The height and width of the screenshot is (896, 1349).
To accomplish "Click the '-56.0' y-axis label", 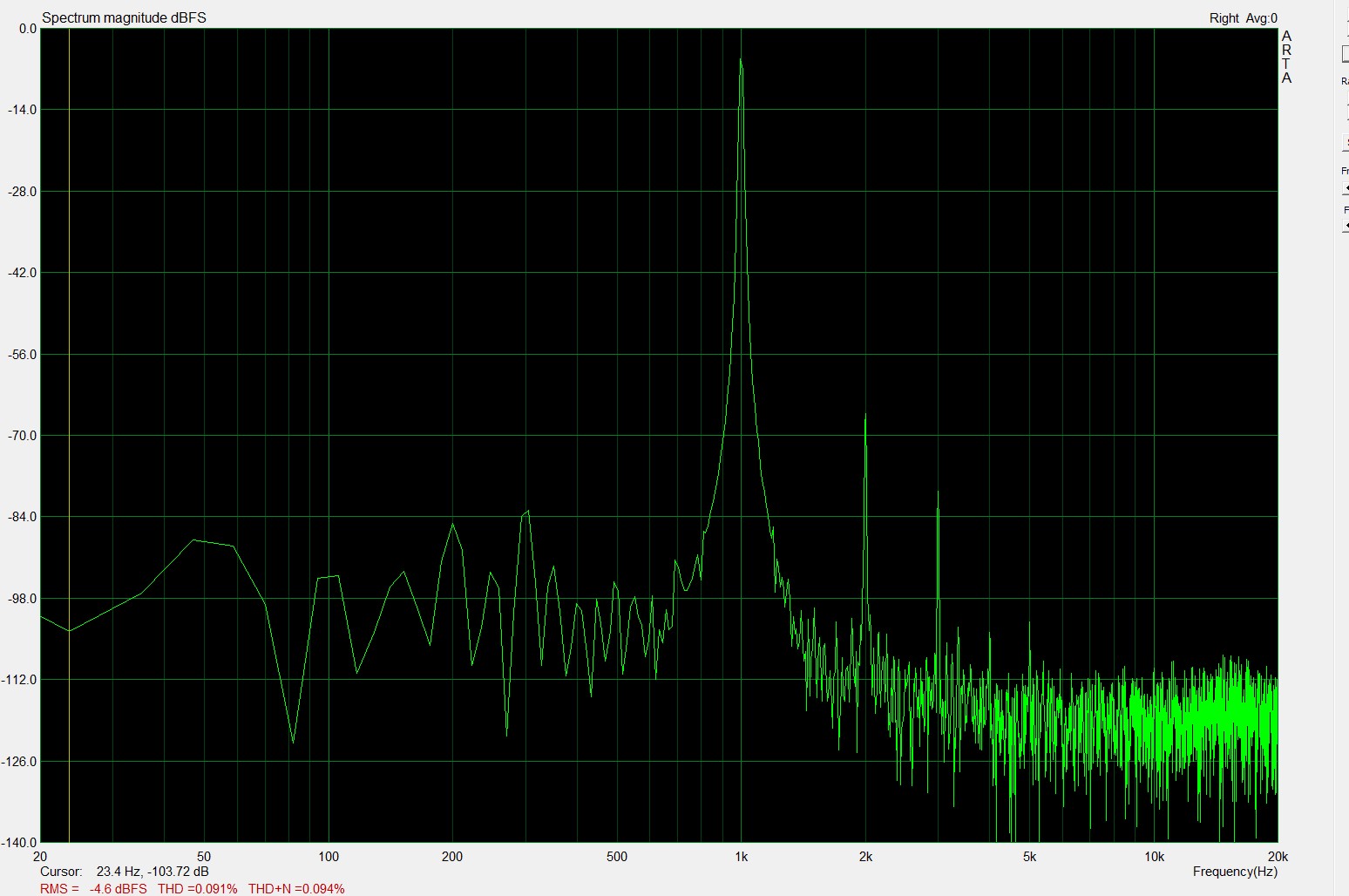I will pyautogui.click(x=23, y=355).
